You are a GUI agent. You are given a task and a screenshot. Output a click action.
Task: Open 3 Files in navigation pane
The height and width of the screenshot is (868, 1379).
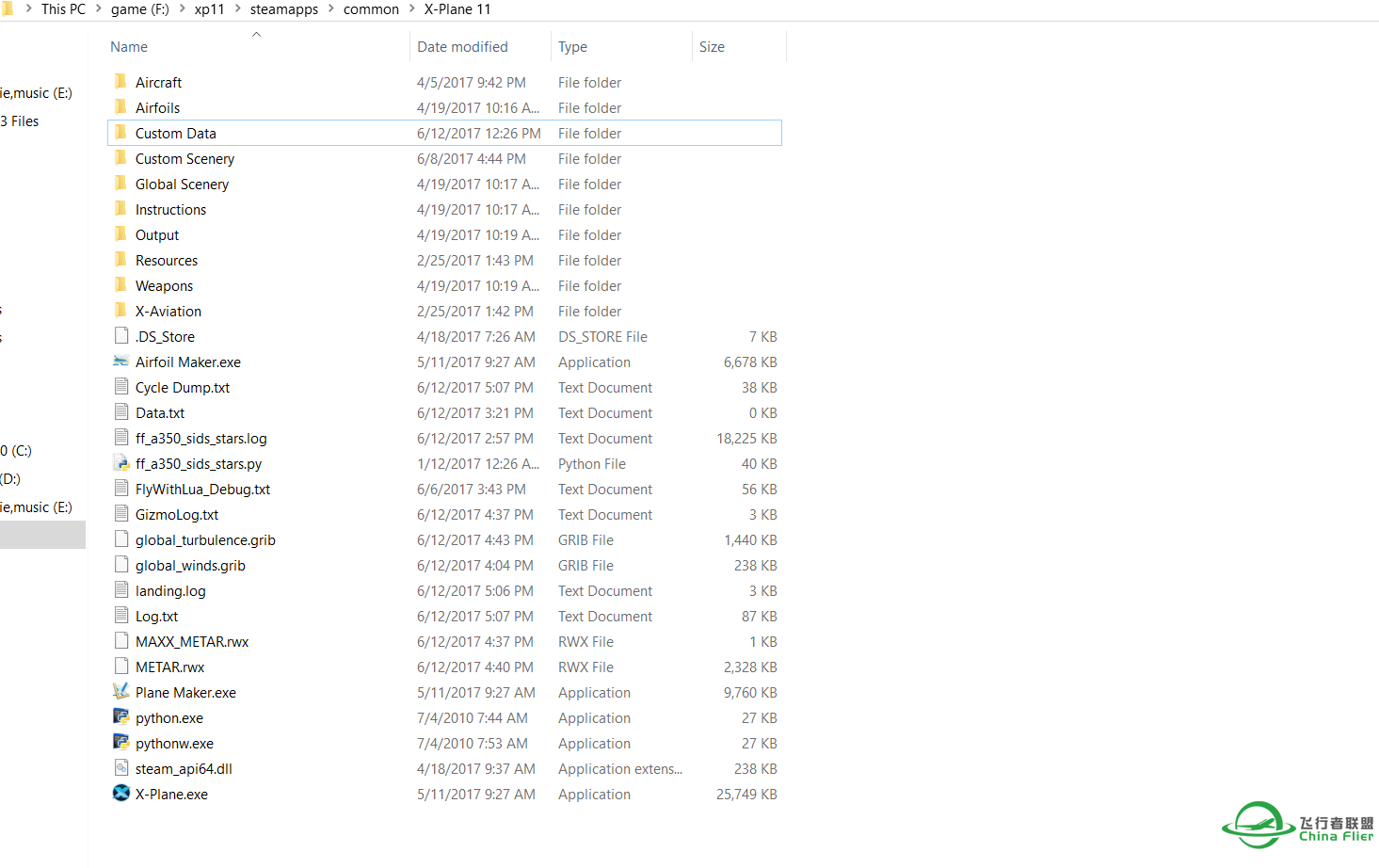(20, 121)
